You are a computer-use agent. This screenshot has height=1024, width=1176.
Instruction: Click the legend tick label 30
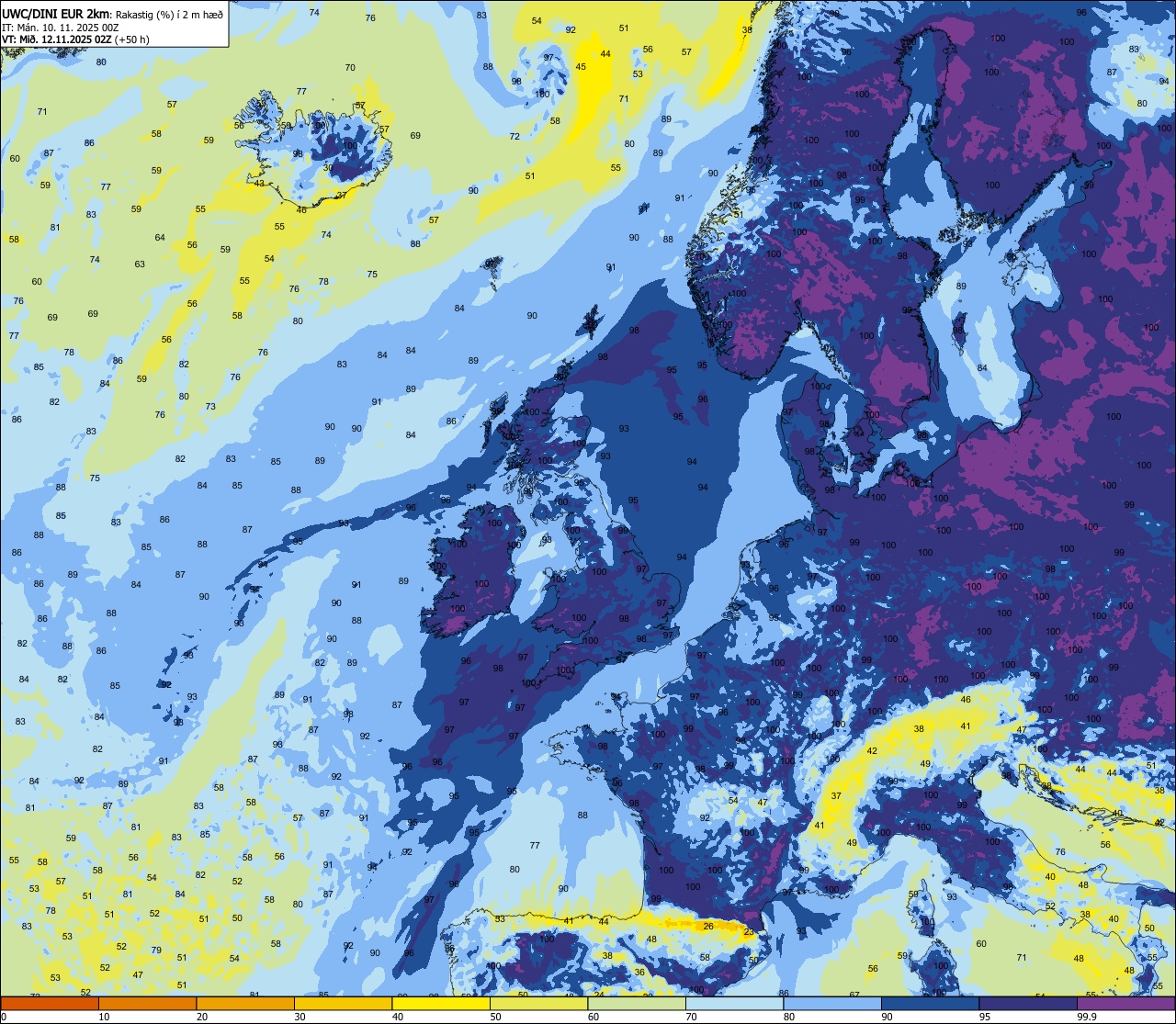pos(300,1017)
